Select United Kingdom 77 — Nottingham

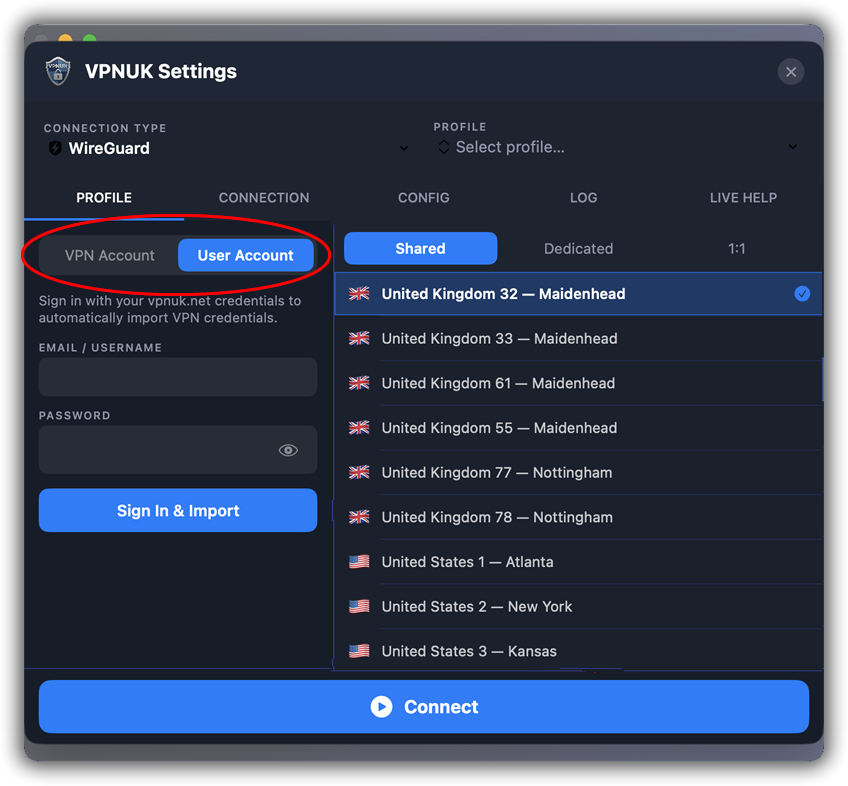578,473
